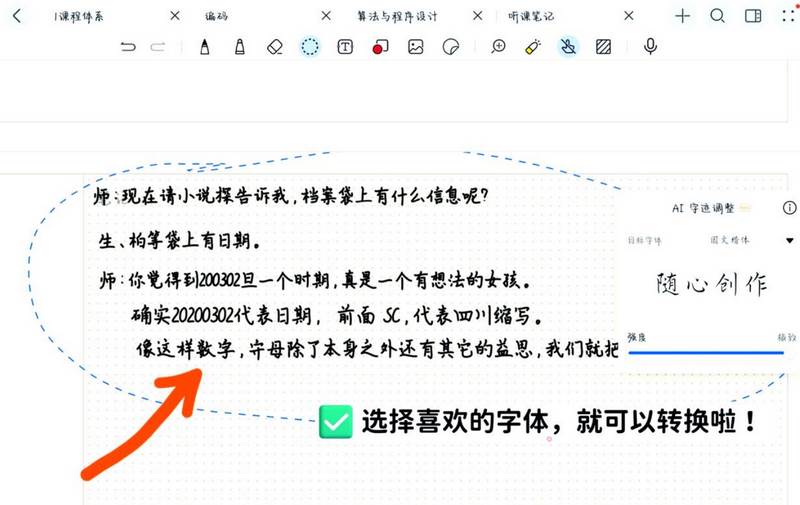Select the hatched pattern tool
800x505 pixels.
(x=604, y=47)
